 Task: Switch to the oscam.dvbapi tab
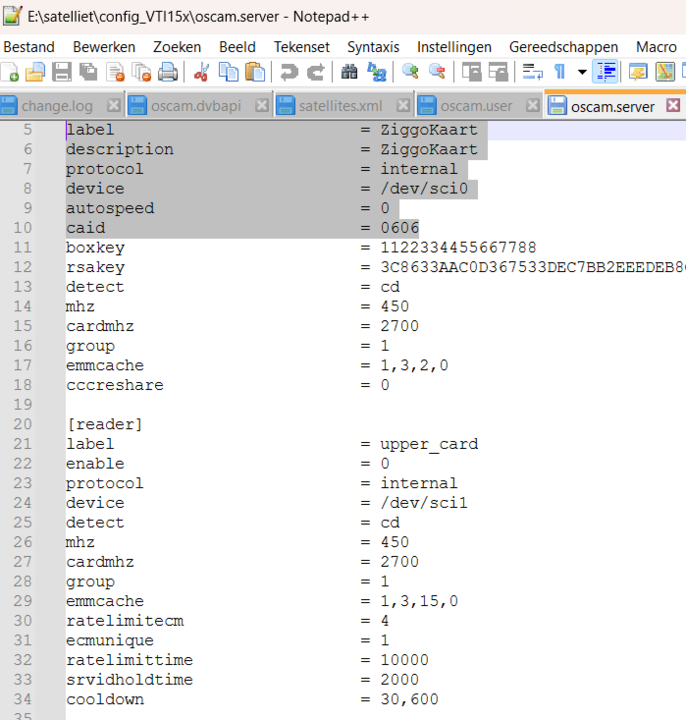point(197,106)
